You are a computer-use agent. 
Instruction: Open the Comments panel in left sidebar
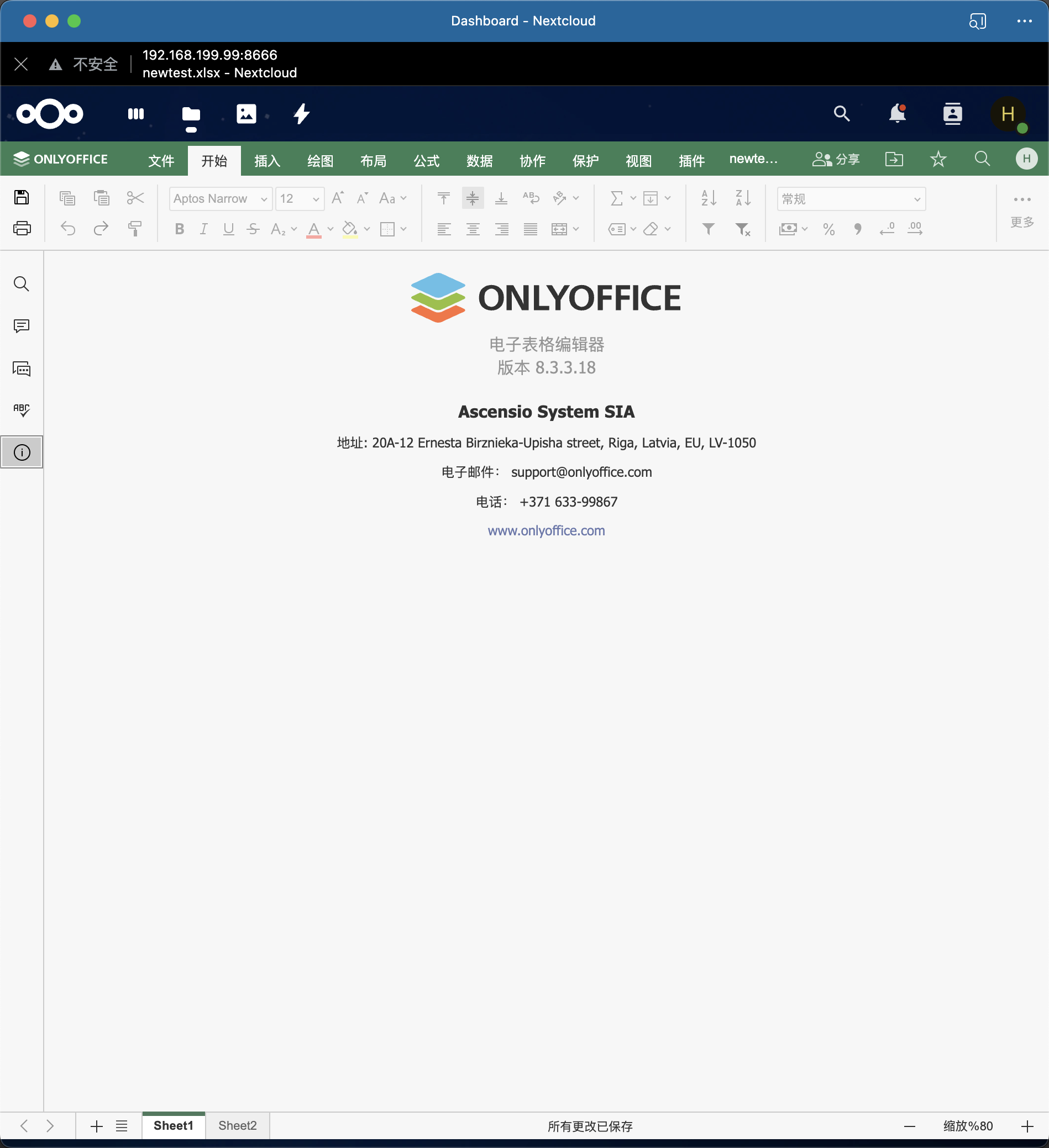point(22,326)
